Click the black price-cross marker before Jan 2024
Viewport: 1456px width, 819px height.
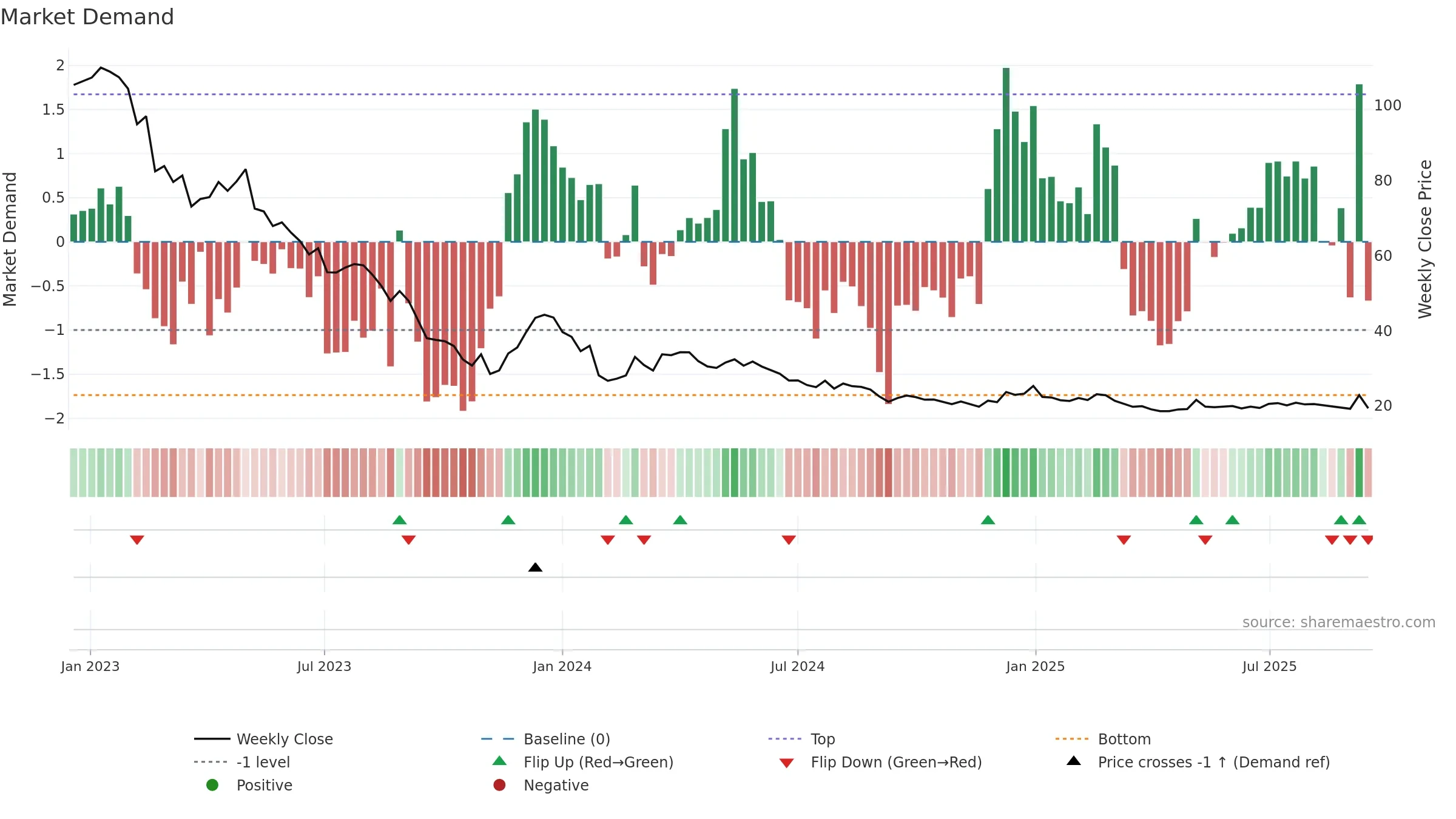535,567
